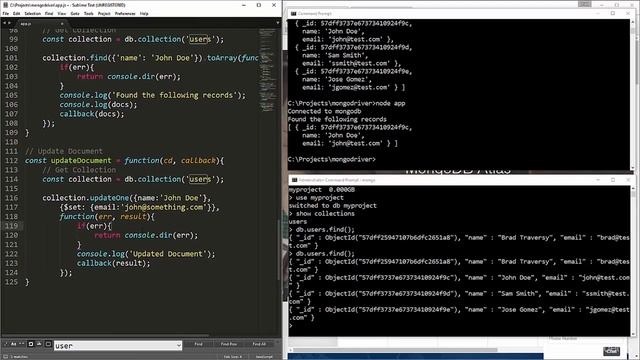Click the Find All button

[x=259, y=344]
